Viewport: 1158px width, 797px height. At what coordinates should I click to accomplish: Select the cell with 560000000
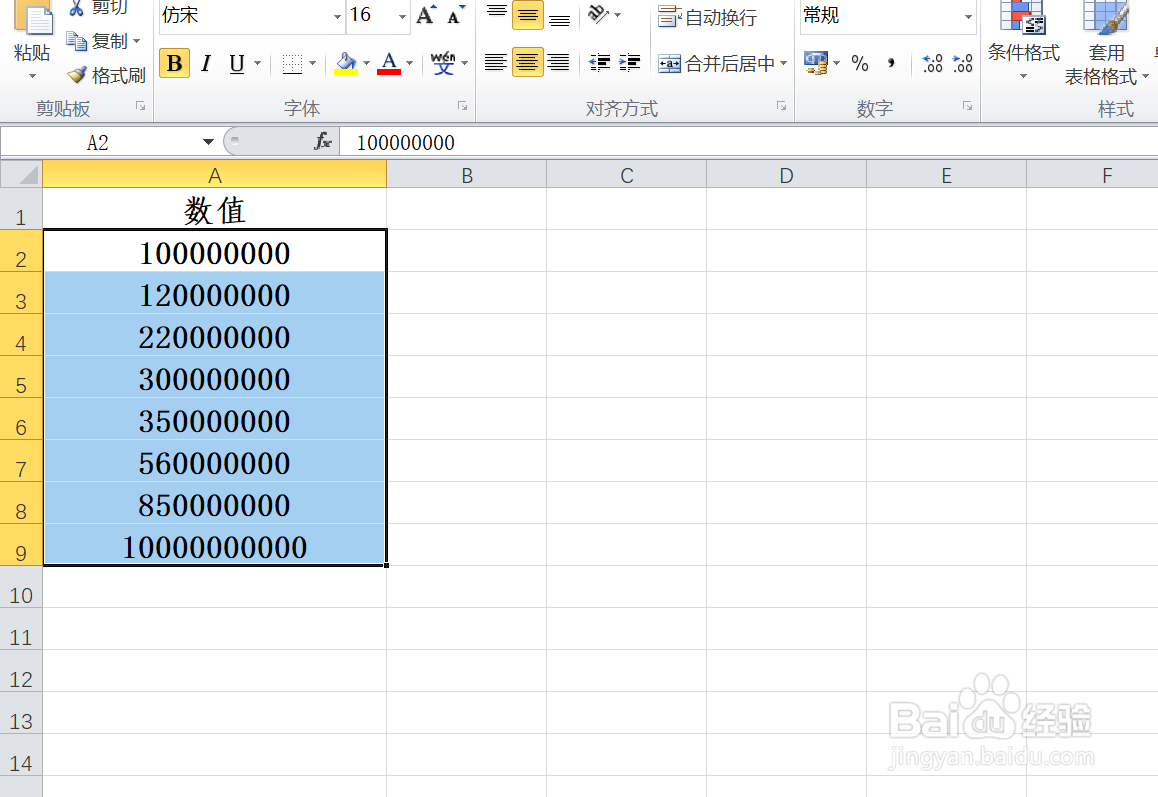pos(215,462)
